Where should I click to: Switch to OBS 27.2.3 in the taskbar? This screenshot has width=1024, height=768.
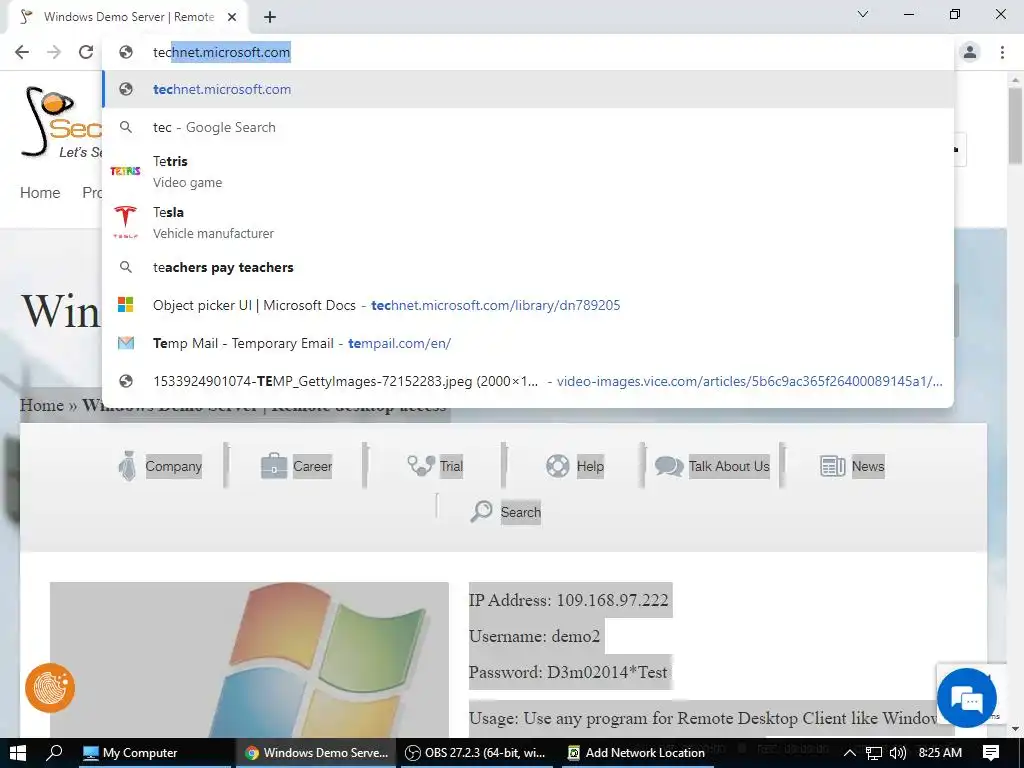tap(475, 753)
